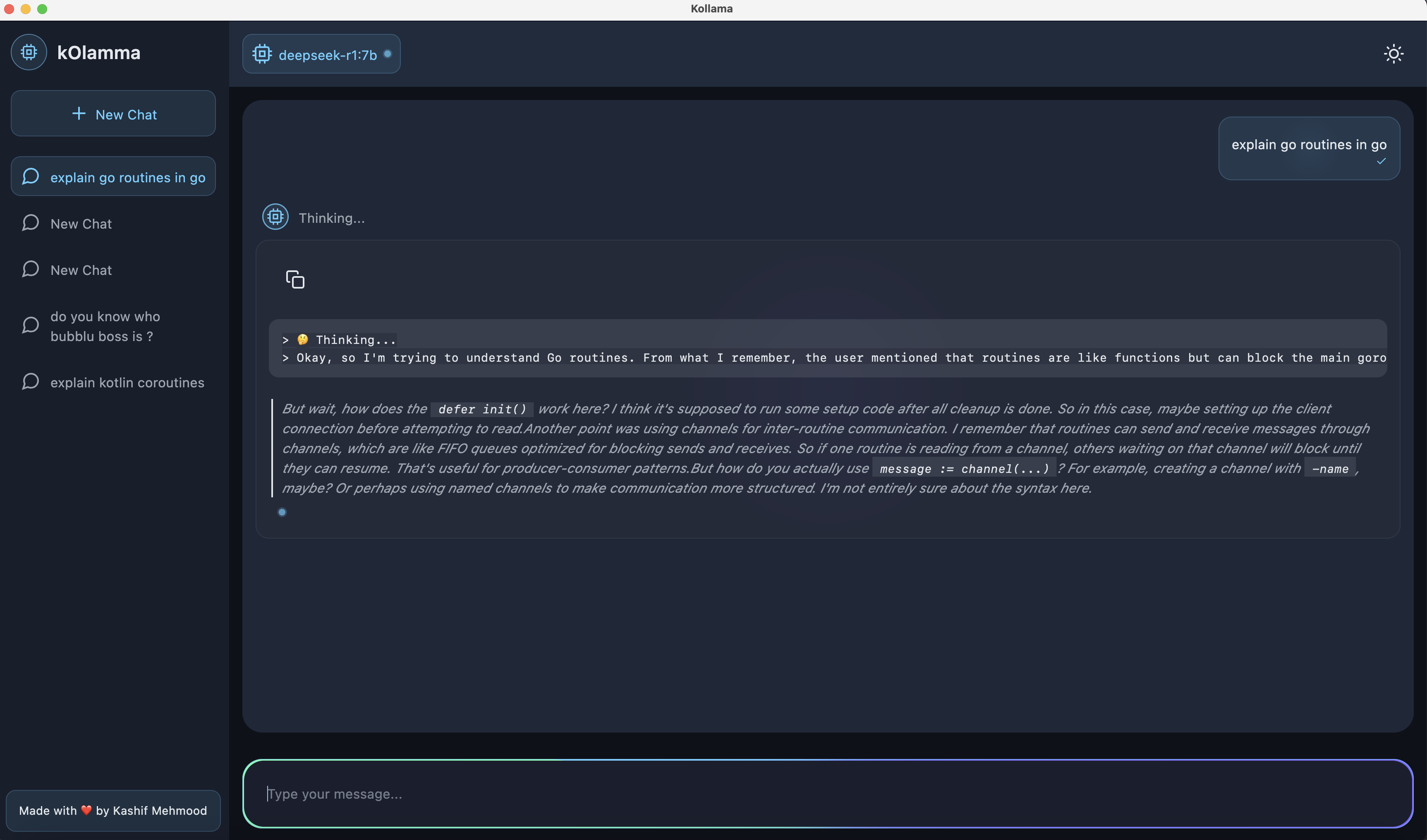Click the kOlamma chip logo icon

click(x=29, y=52)
